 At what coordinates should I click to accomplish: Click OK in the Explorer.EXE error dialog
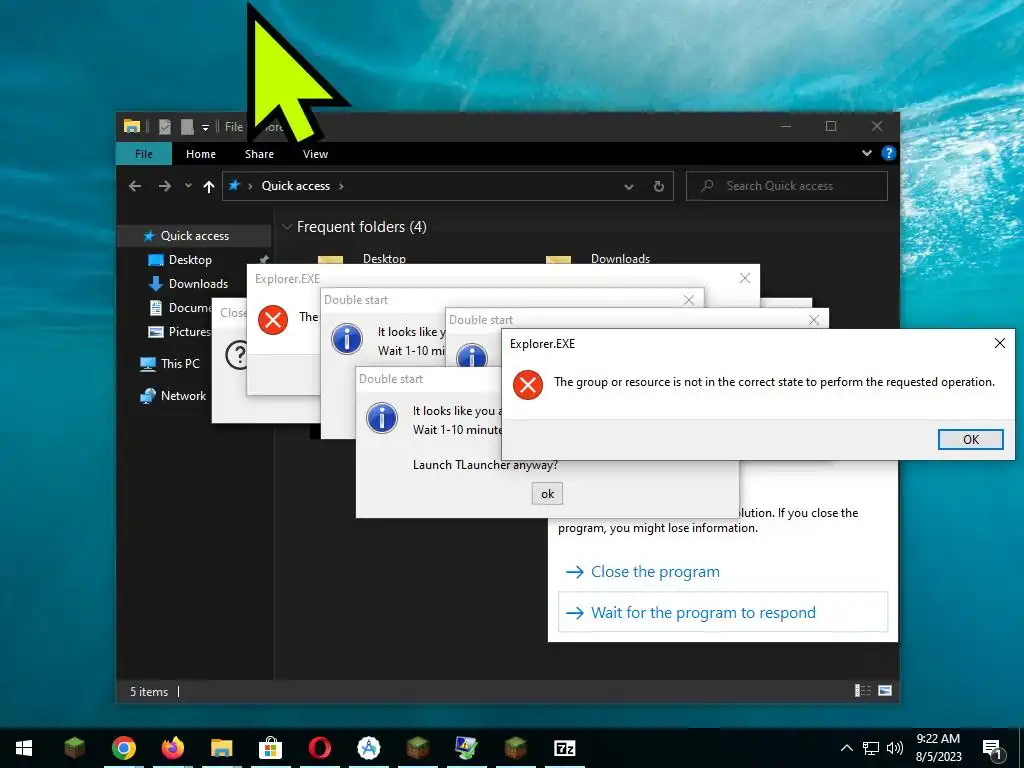[970, 440]
